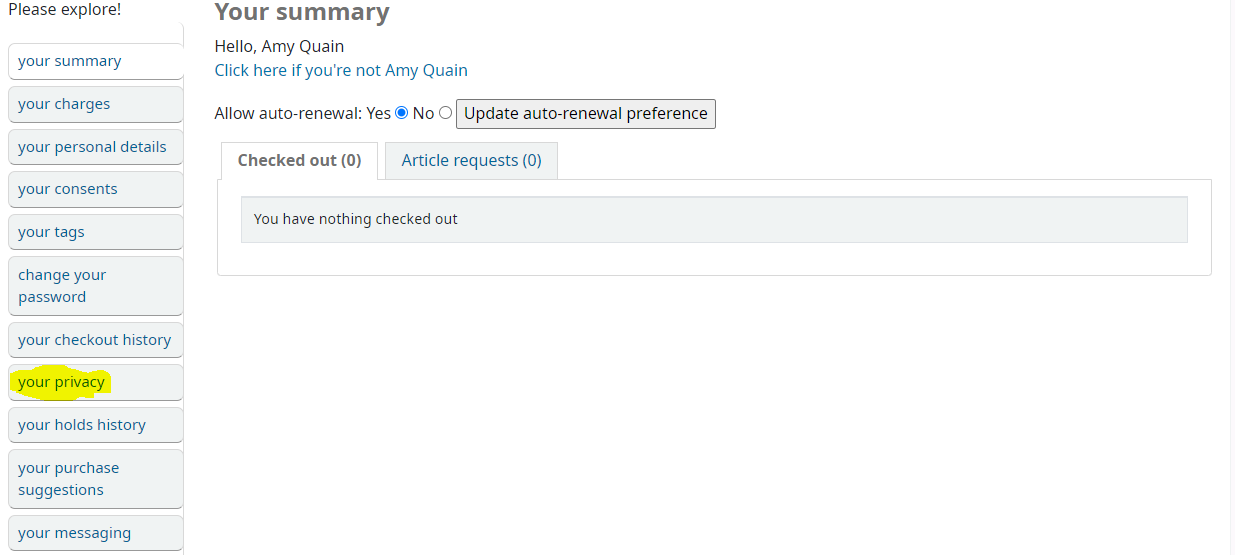Image resolution: width=1235 pixels, height=555 pixels.
Task: Open your purchase suggestions
Action: coord(96,479)
